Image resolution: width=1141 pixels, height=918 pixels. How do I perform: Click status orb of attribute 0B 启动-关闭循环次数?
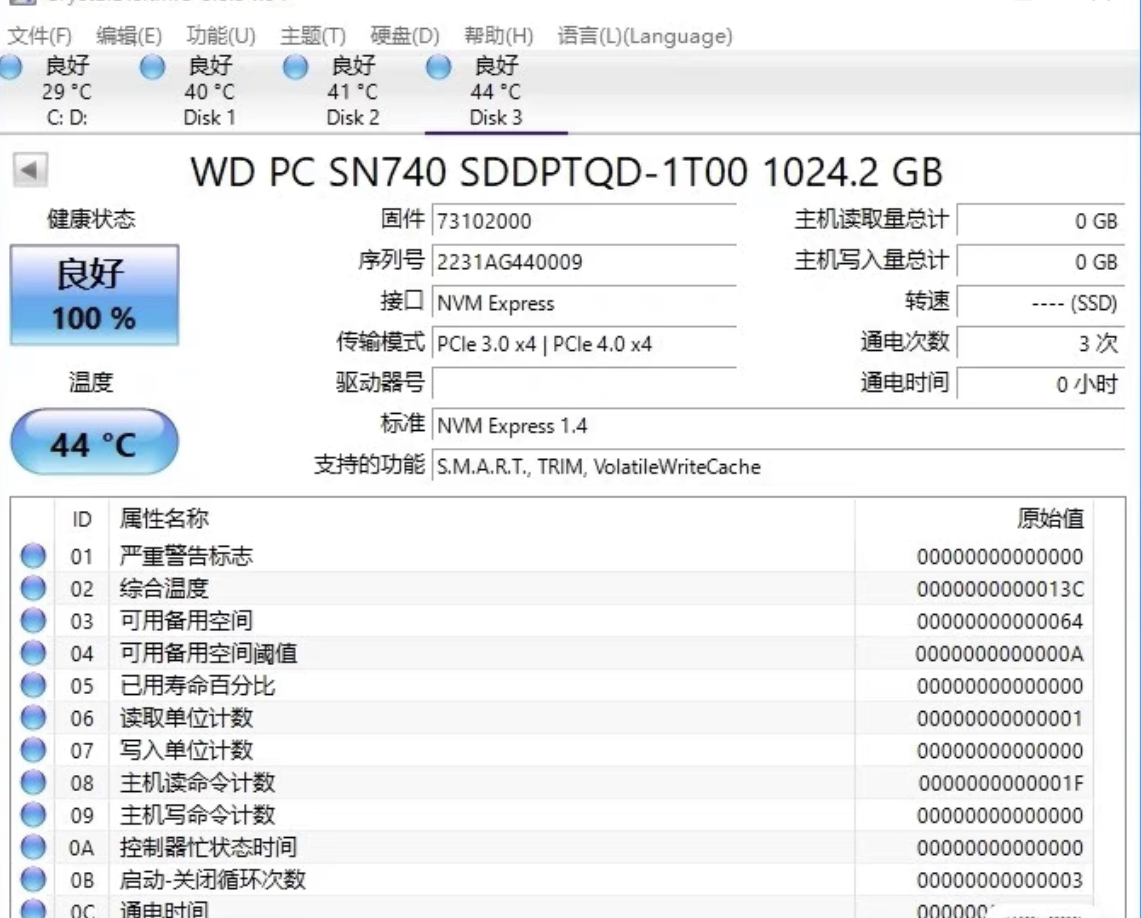coord(33,879)
